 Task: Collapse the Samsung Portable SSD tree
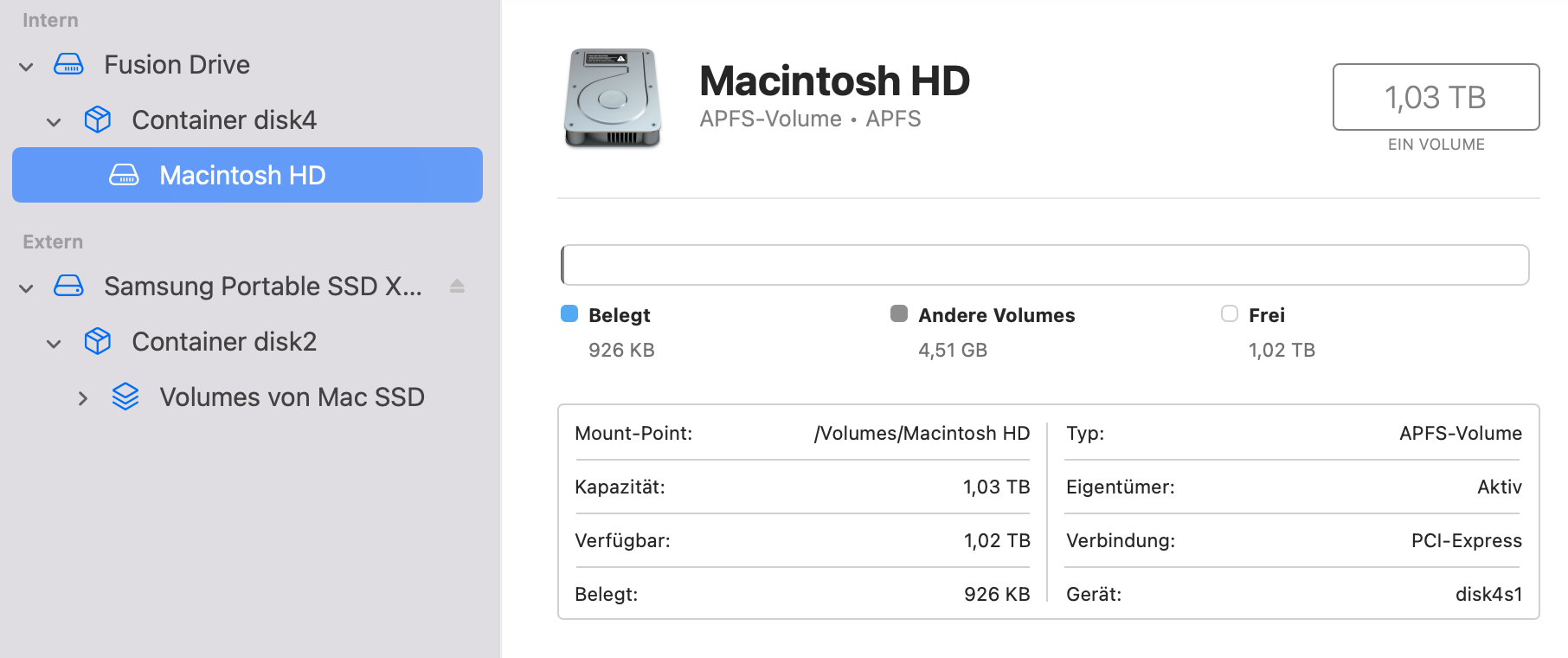(27, 288)
